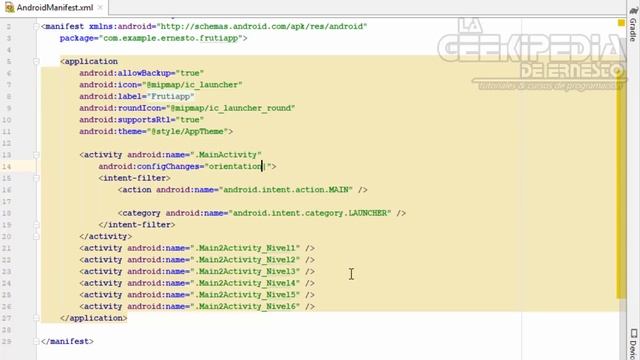Click the </activity> closing tag

coord(106,236)
